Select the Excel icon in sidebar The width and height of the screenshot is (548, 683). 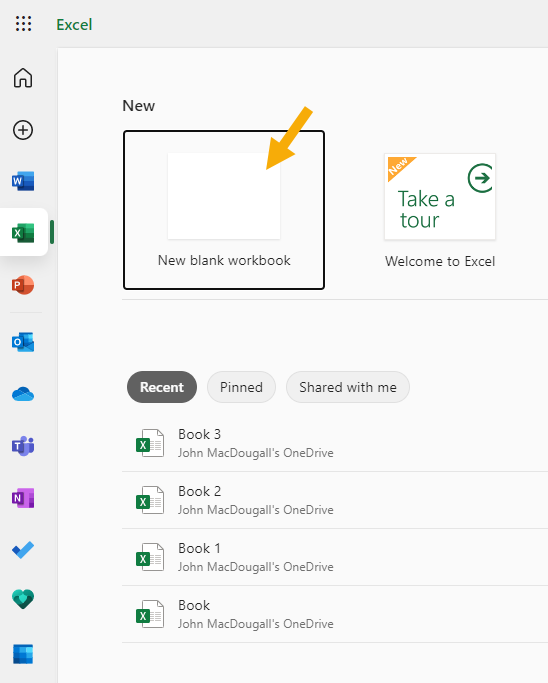click(23, 233)
